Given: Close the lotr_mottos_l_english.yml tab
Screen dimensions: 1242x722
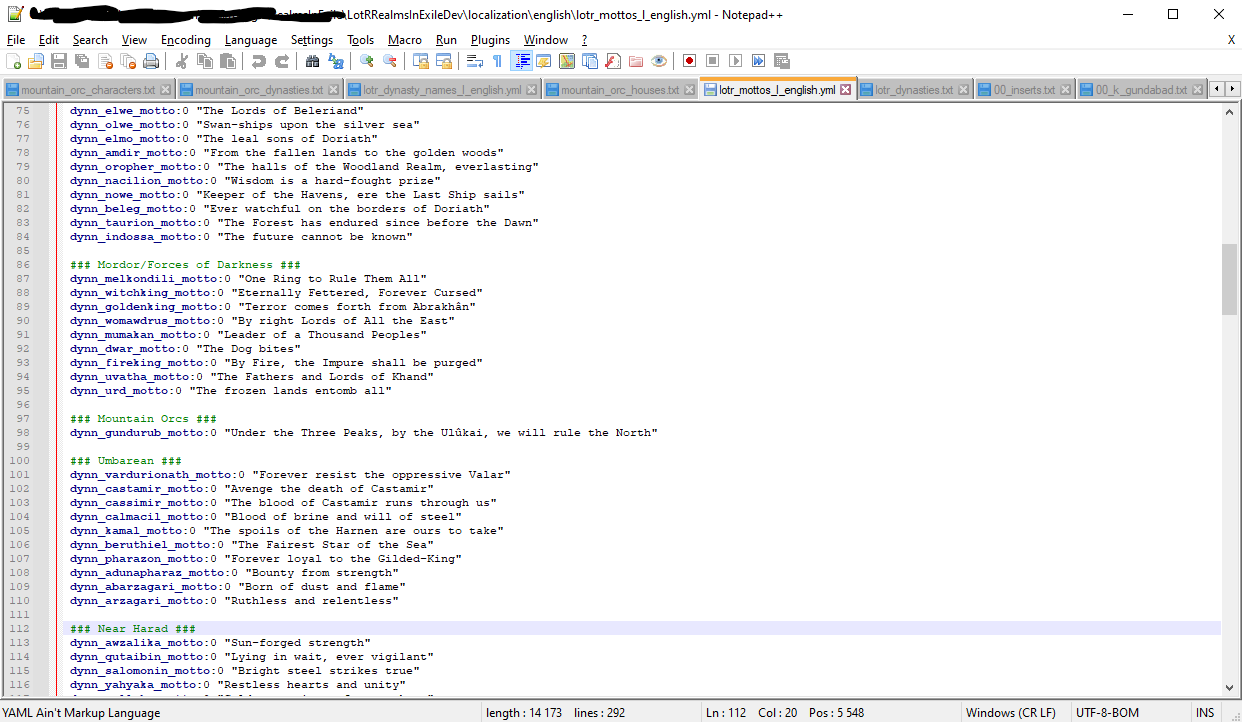Looking at the screenshot, I should (845, 90).
